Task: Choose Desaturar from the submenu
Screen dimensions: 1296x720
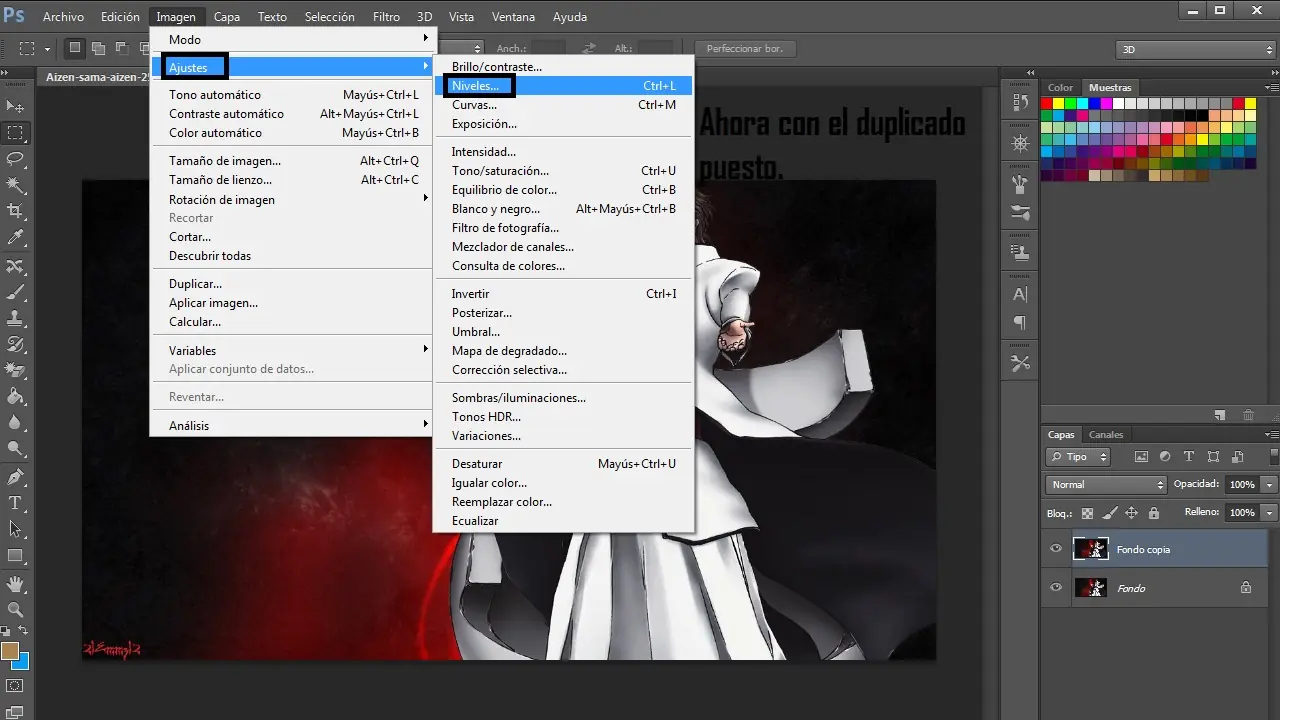Action: pyautogui.click(x=563, y=464)
